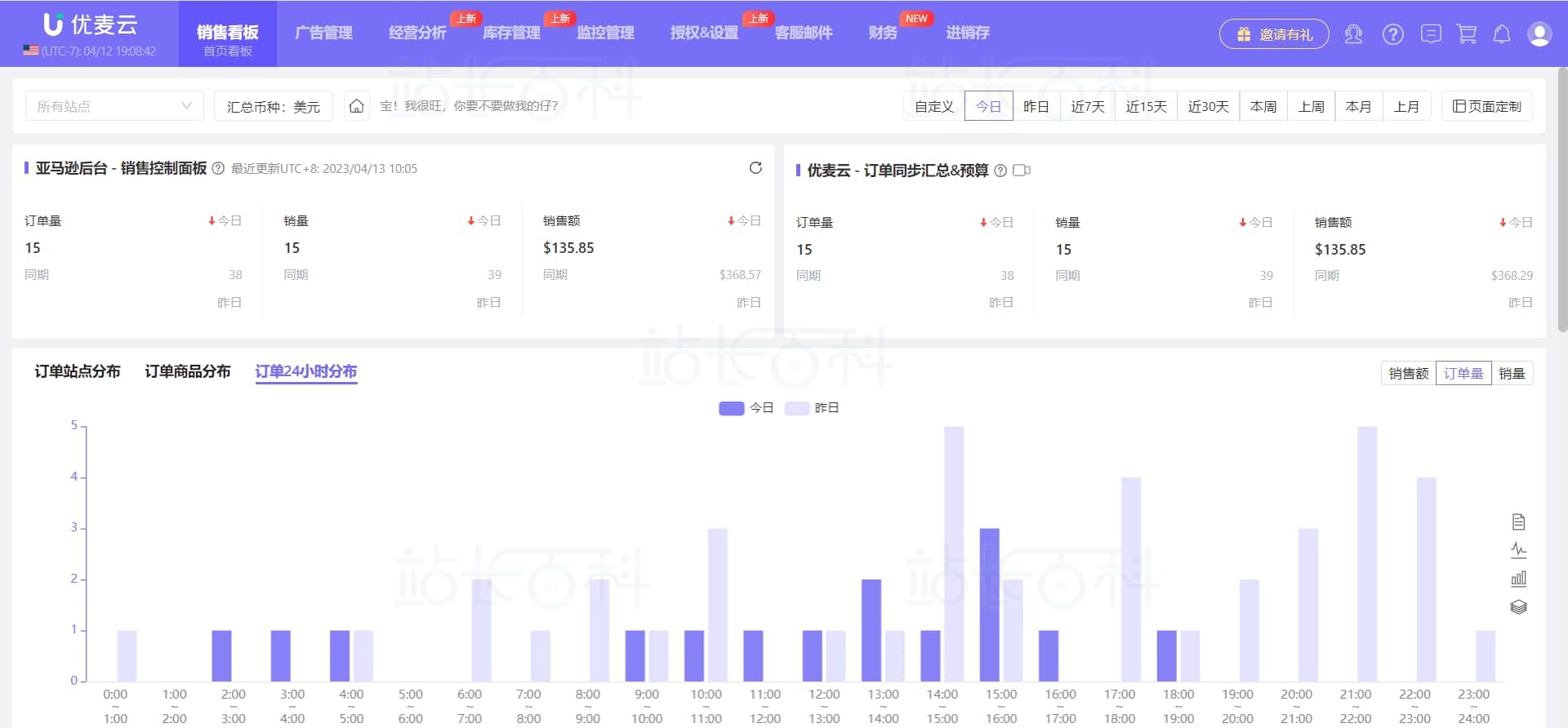Click the 首页看板 submenu label
The image size is (1568, 728).
pos(228,51)
